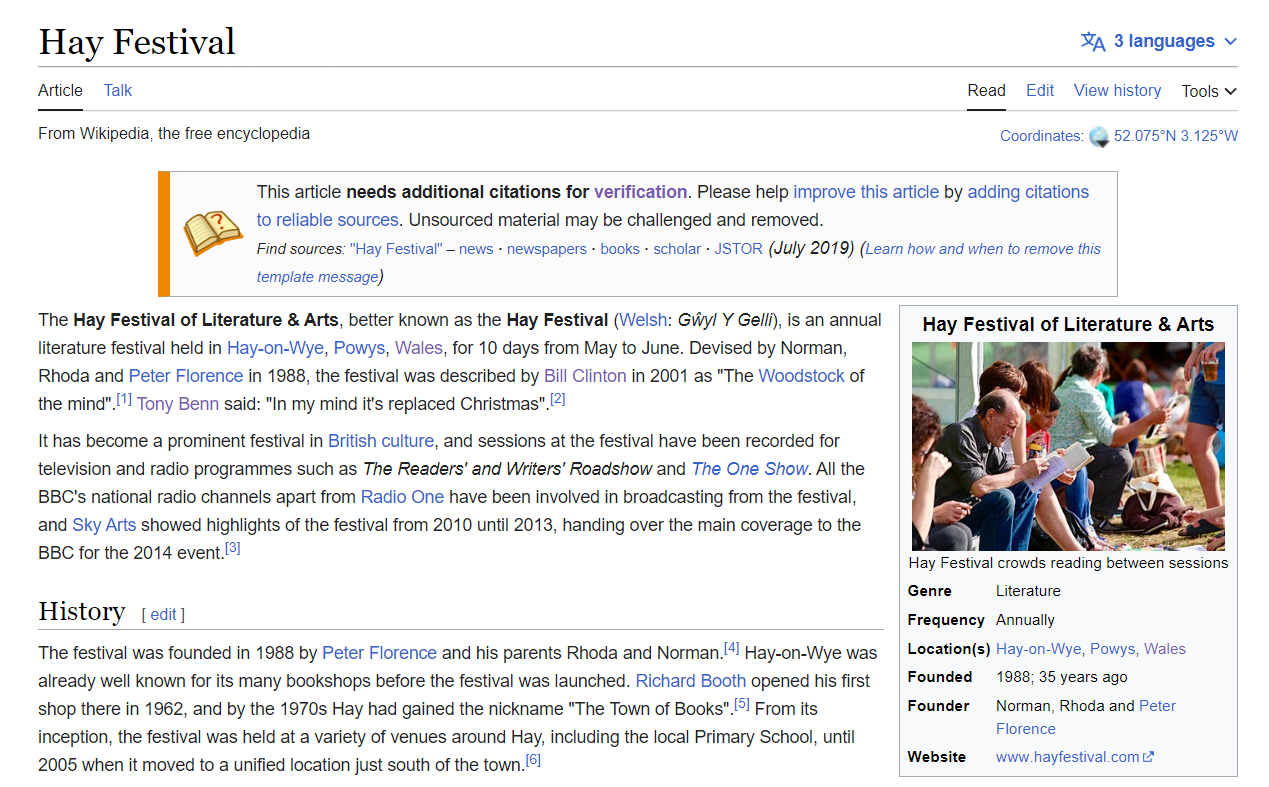Viewport: 1269px width, 787px height.
Task: Open the verification link in the notice
Action: tap(640, 192)
